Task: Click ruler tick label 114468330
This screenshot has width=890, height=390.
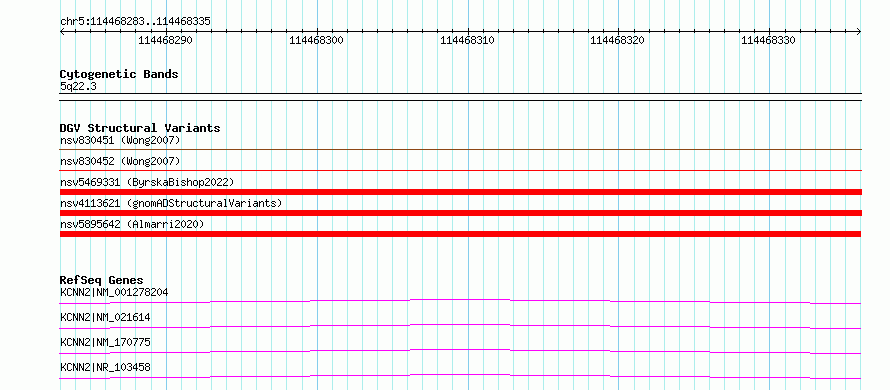Action: click(769, 40)
